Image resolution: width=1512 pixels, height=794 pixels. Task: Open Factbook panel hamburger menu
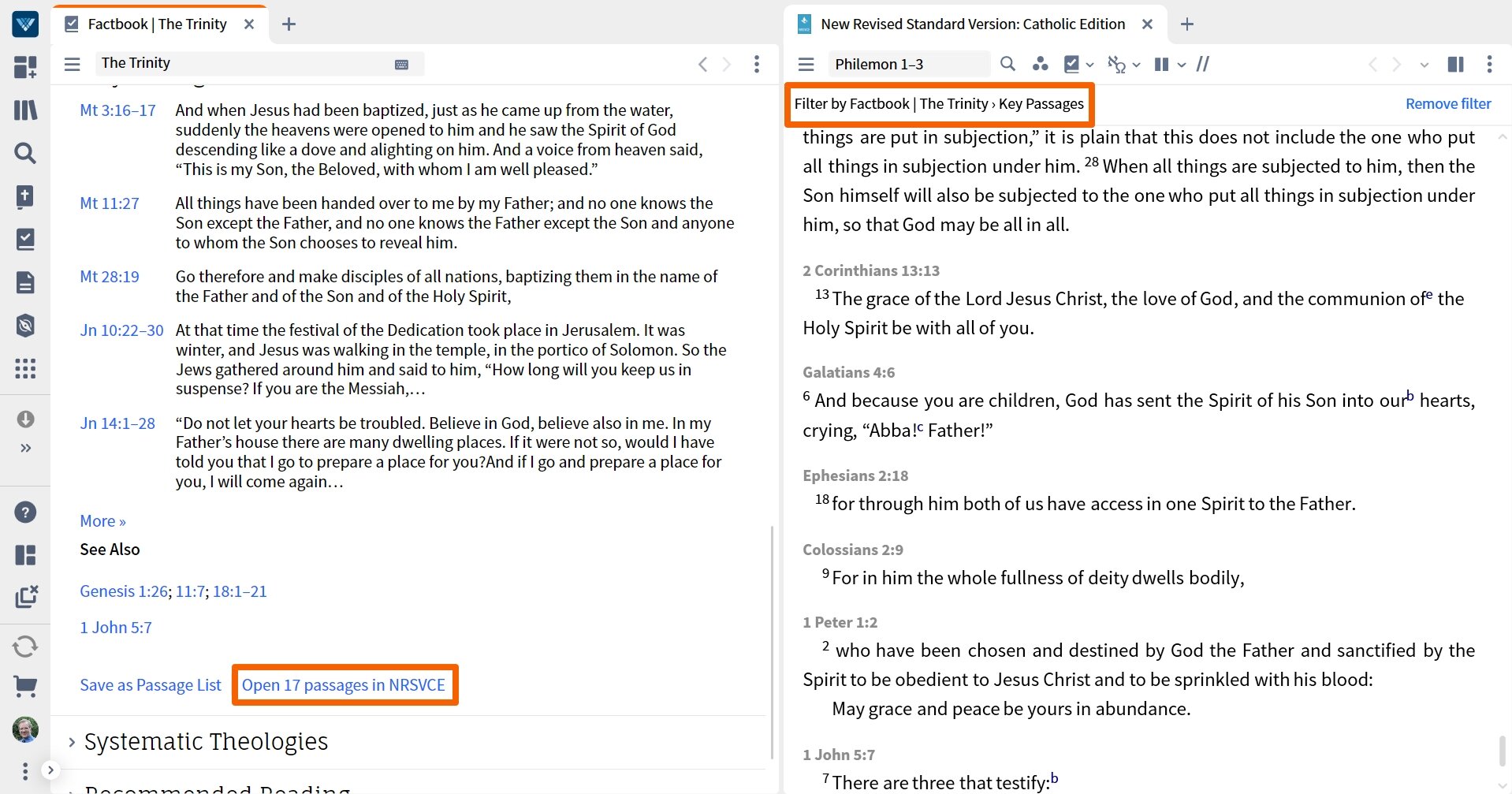tap(73, 64)
